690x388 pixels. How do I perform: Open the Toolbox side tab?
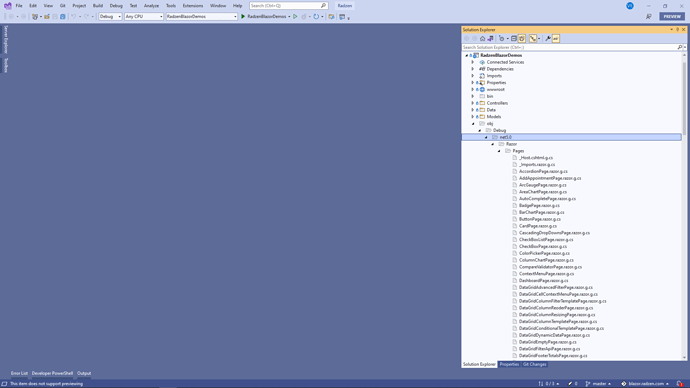pos(6,65)
